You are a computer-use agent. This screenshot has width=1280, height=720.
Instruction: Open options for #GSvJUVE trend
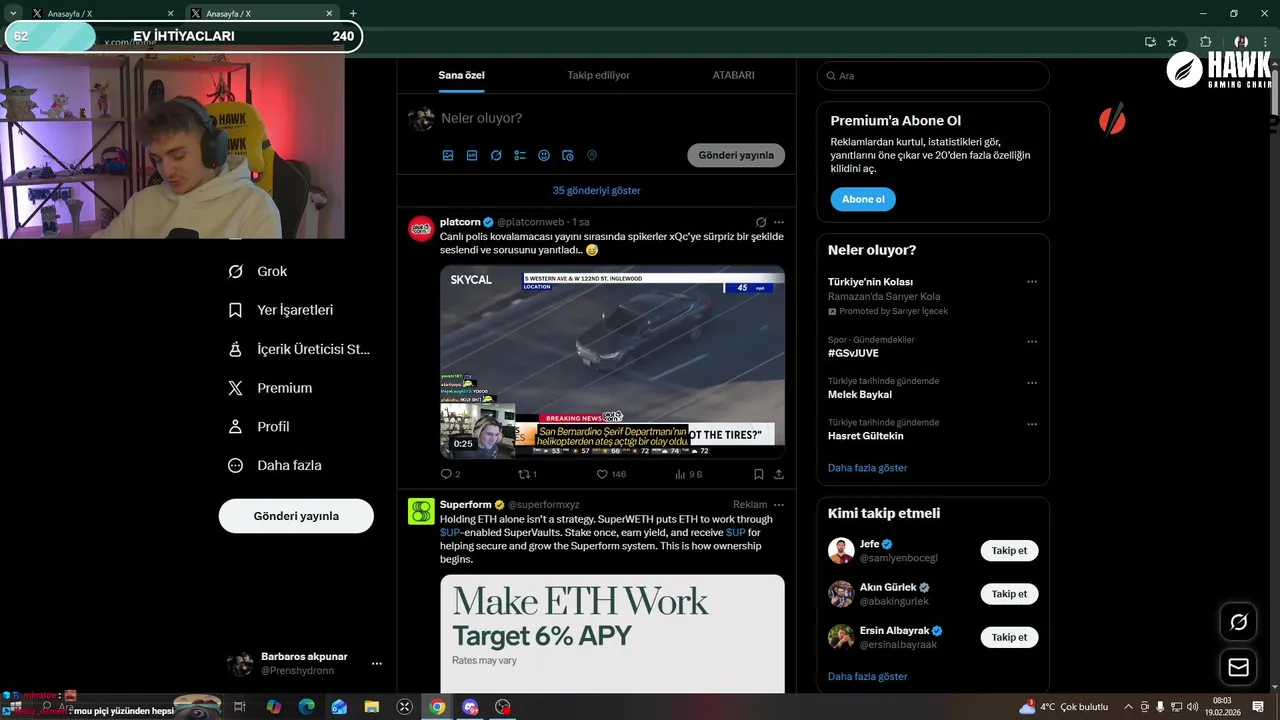(x=1032, y=341)
